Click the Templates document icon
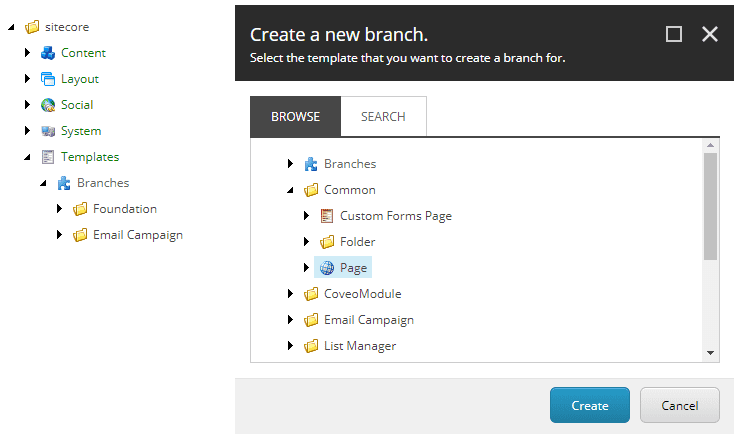Viewport: 738px width, 439px height. tap(48, 157)
